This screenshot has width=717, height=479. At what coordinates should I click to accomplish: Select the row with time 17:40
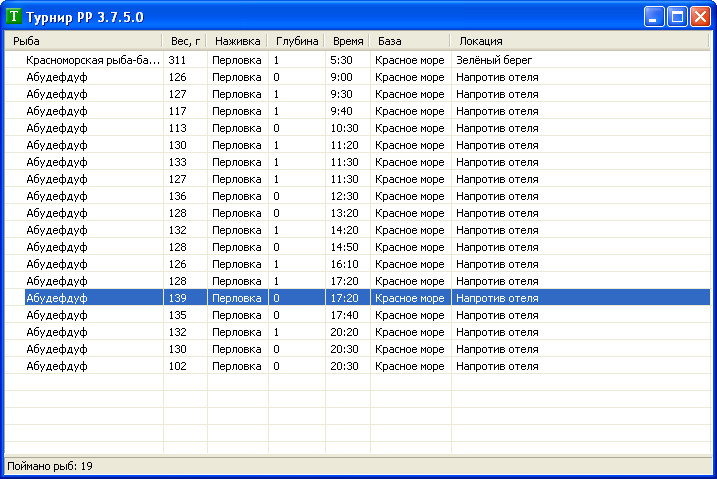357,315
